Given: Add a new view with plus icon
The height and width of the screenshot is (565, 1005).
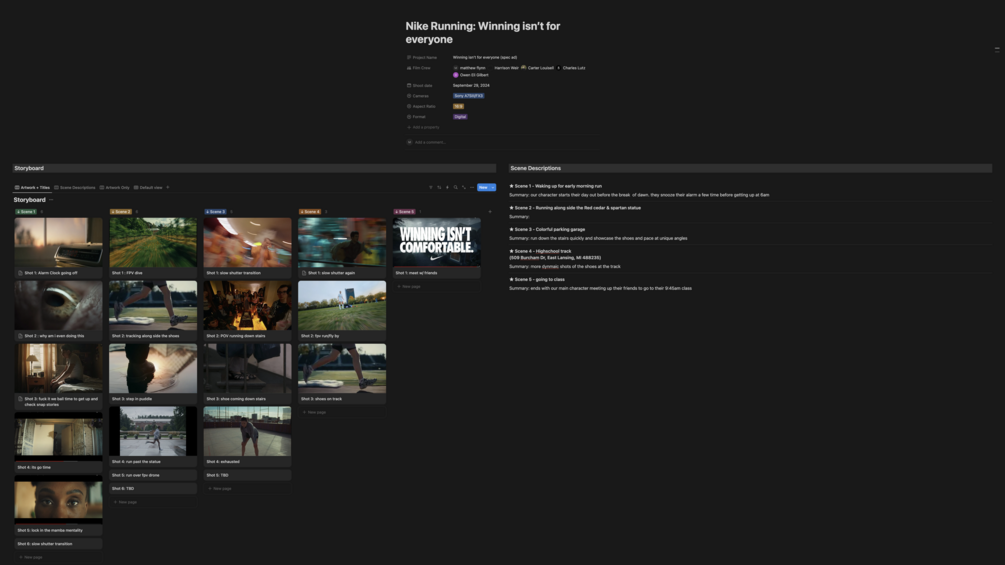Looking at the screenshot, I should pos(168,188).
